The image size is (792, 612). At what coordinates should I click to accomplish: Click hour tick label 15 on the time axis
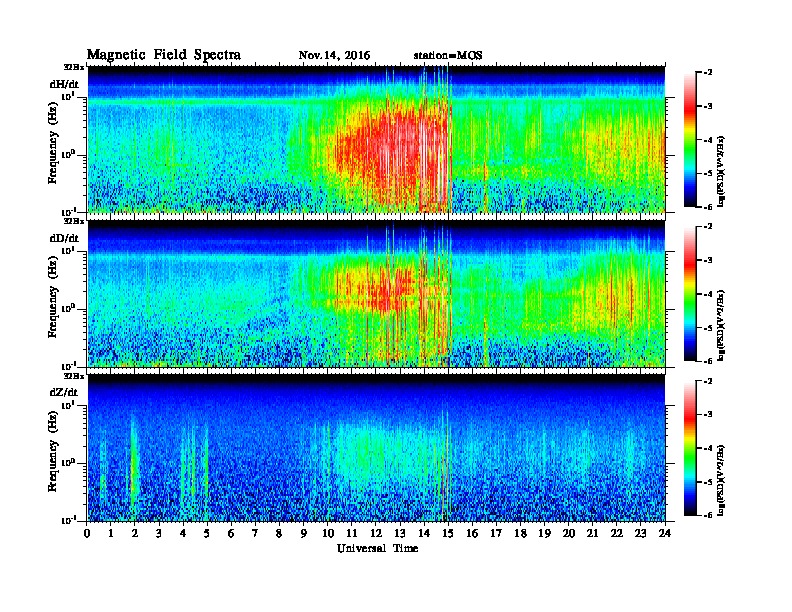tap(448, 534)
